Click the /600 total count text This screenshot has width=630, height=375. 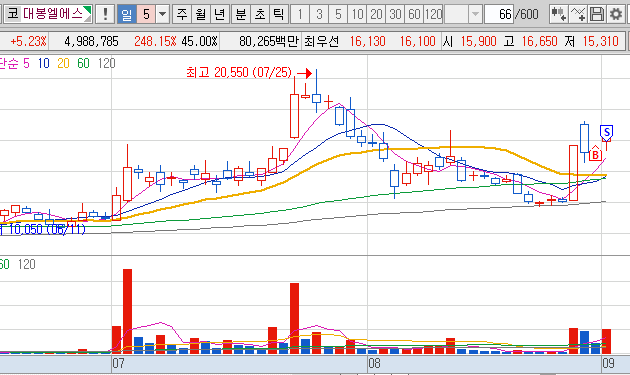click(527, 14)
